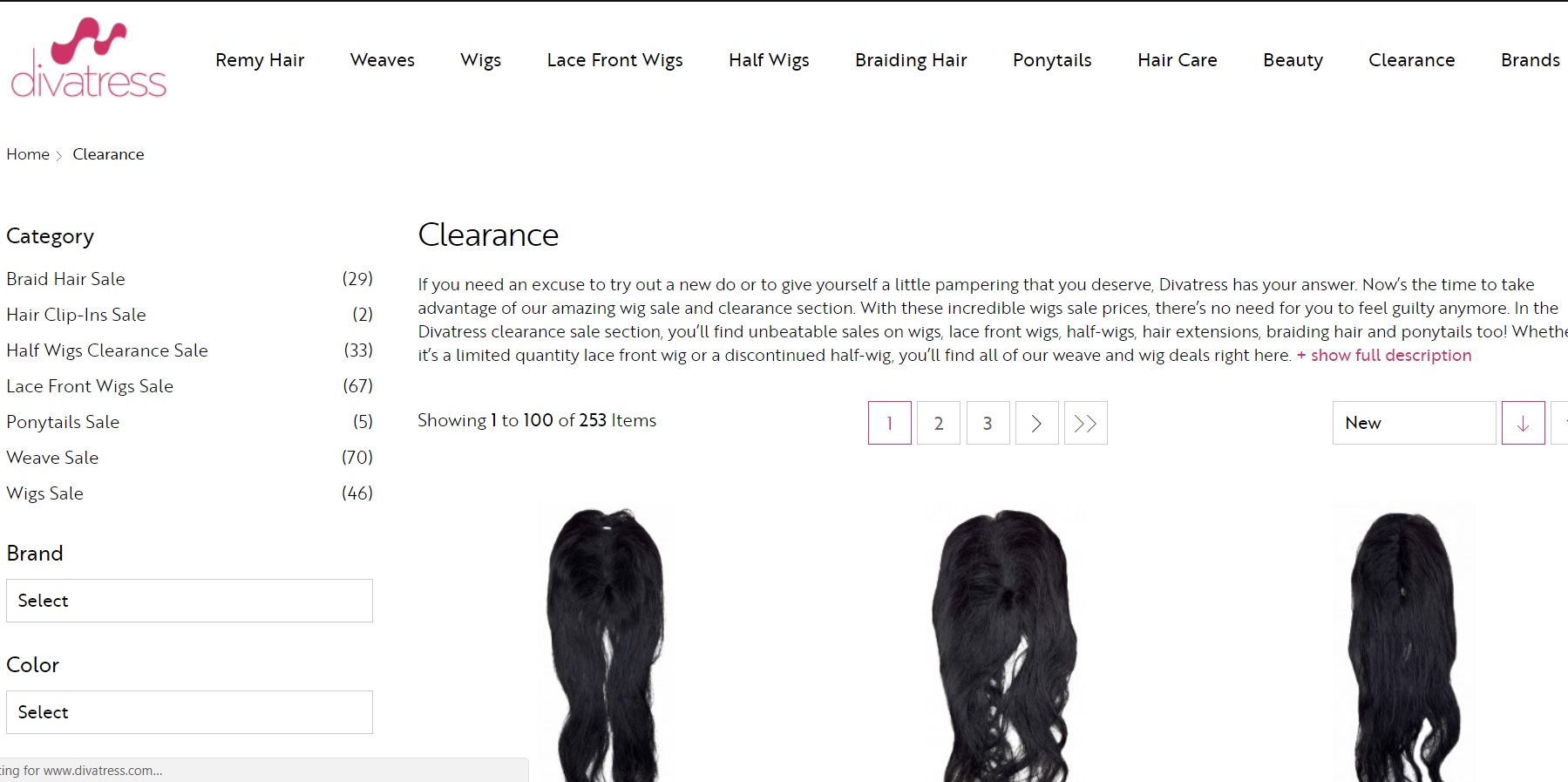Open the New sort order dropdown
Image resolution: width=1568 pixels, height=782 pixels.
click(x=1414, y=423)
